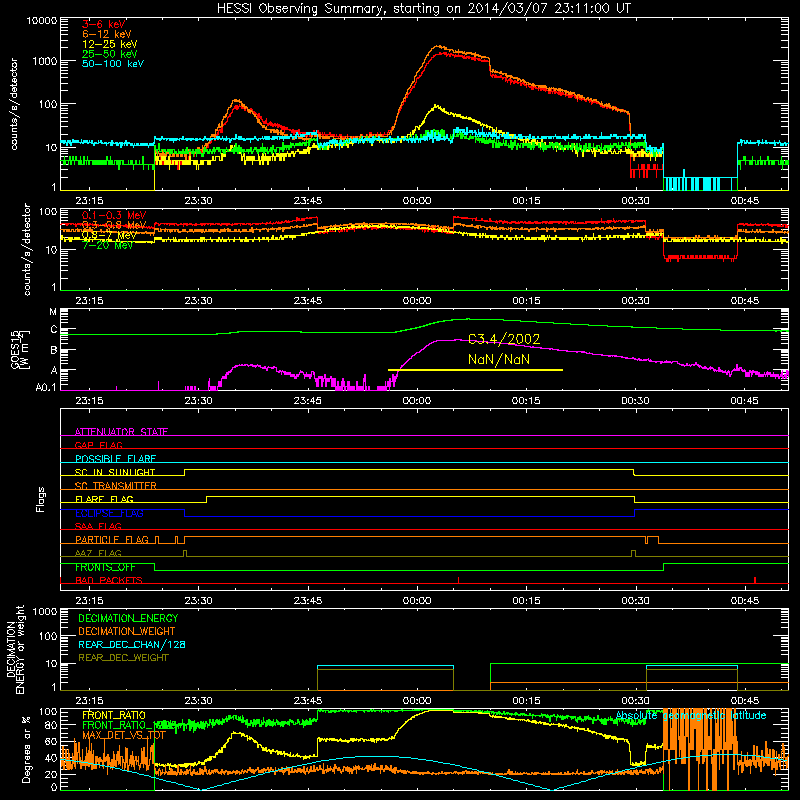This screenshot has width=800, height=800.
Task: Select the 00:45 tick under the Flags panel
Action: coord(744,601)
